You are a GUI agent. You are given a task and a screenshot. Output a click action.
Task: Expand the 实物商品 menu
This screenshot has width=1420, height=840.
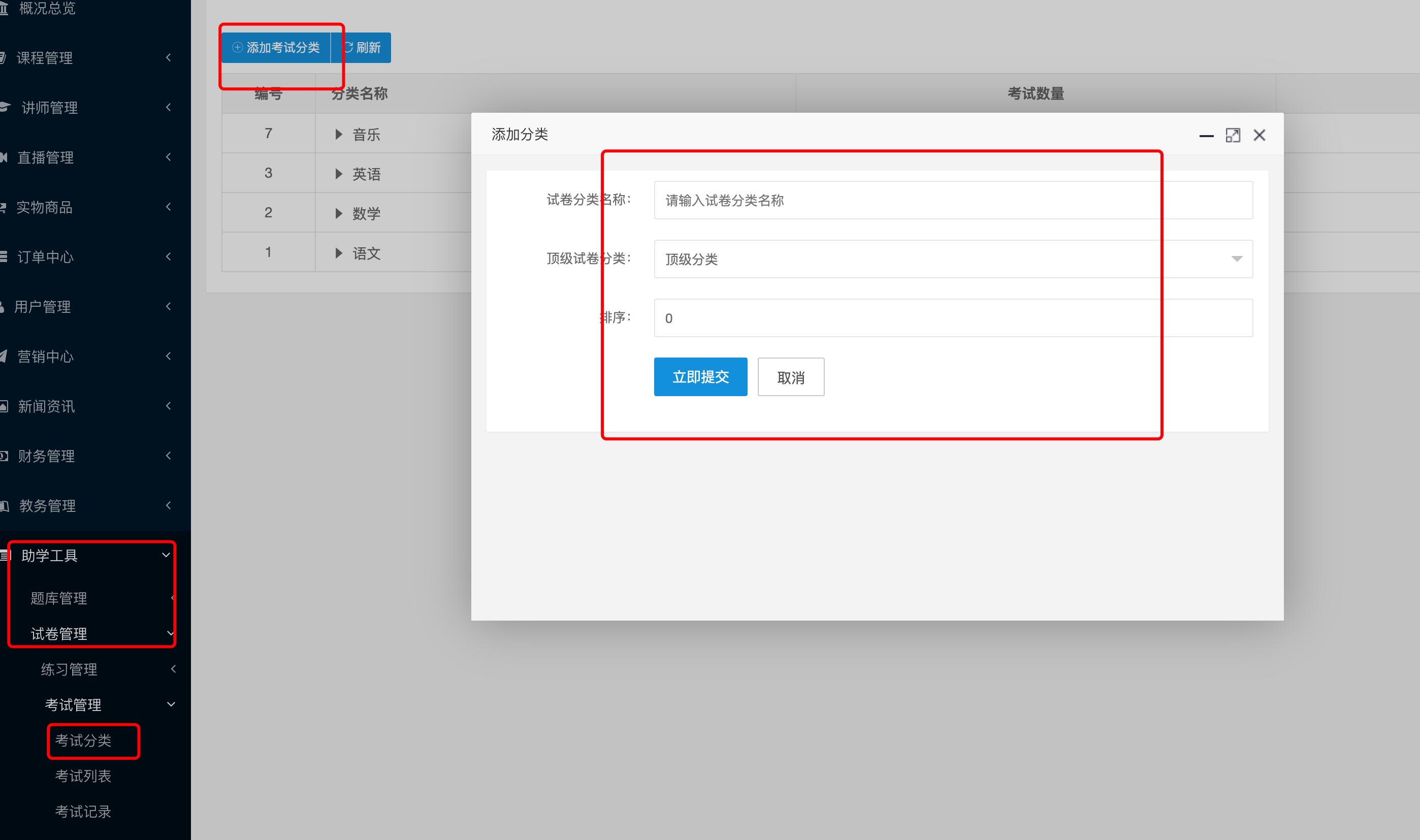pyautogui.click(x=95, y=207)
